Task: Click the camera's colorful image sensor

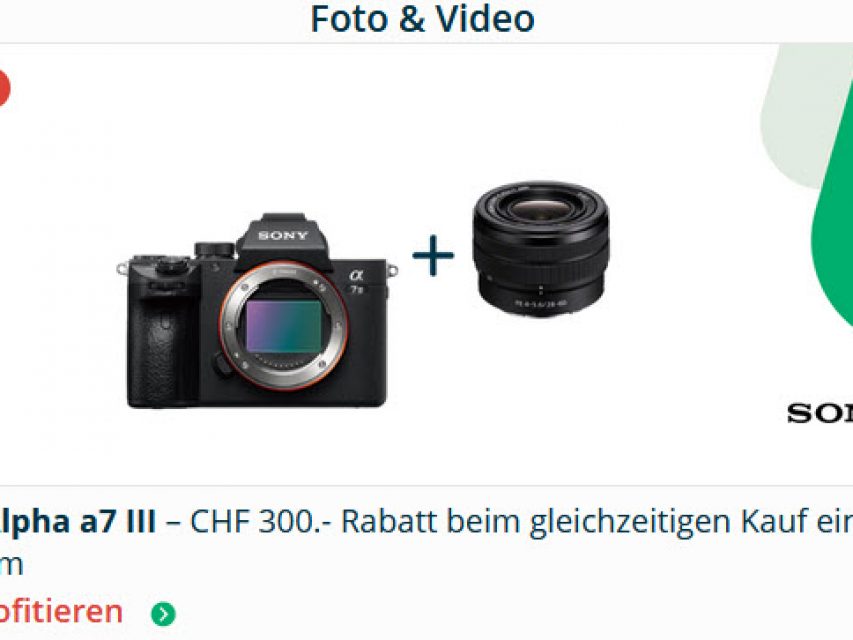Action: click(x=283, y=326)
